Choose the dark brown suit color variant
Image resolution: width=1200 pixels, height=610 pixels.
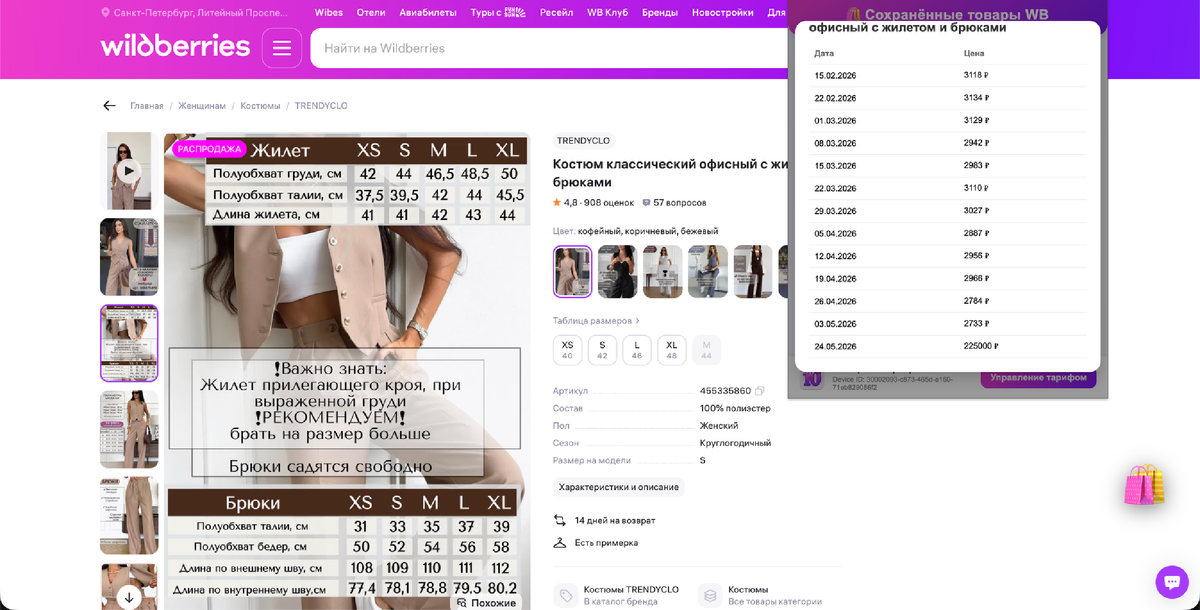pyautogui.click(x=752, y=272)
